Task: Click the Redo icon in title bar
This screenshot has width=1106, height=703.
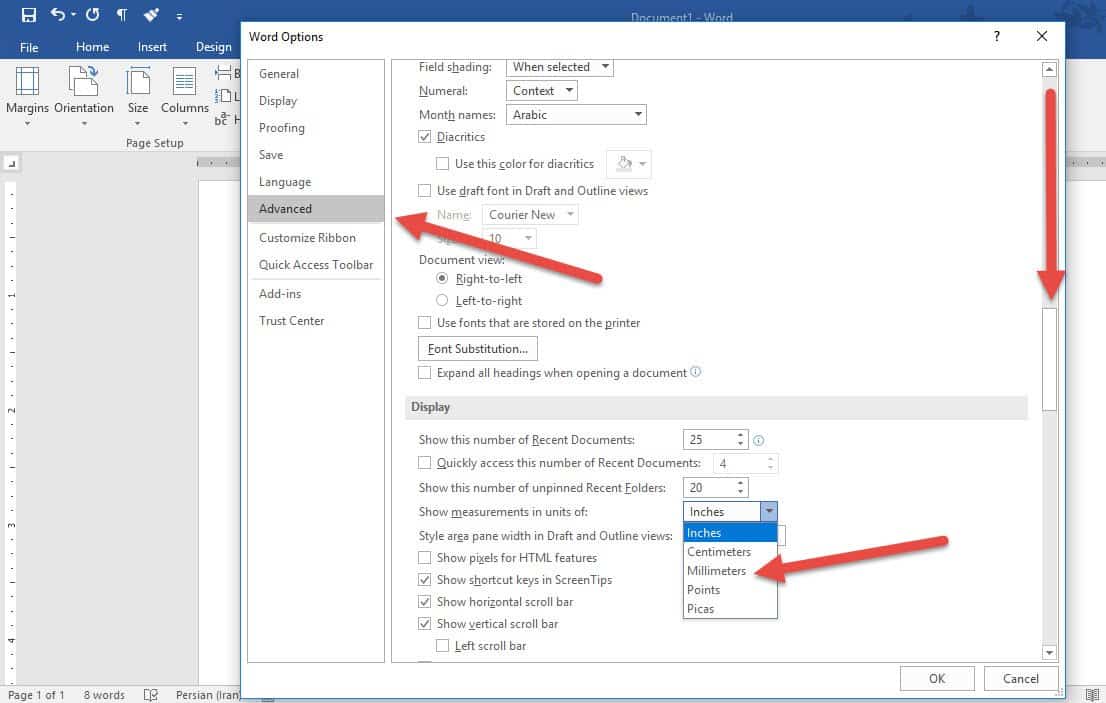Action: (x=92, y=15)
